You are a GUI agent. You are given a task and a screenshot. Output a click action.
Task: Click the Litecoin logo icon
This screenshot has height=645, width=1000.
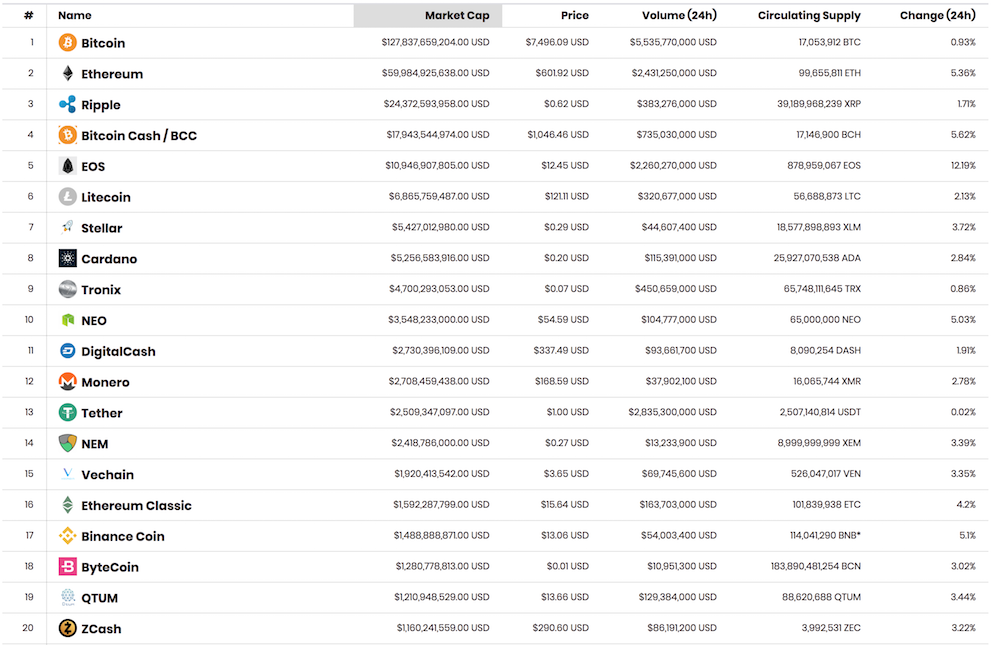68,196
